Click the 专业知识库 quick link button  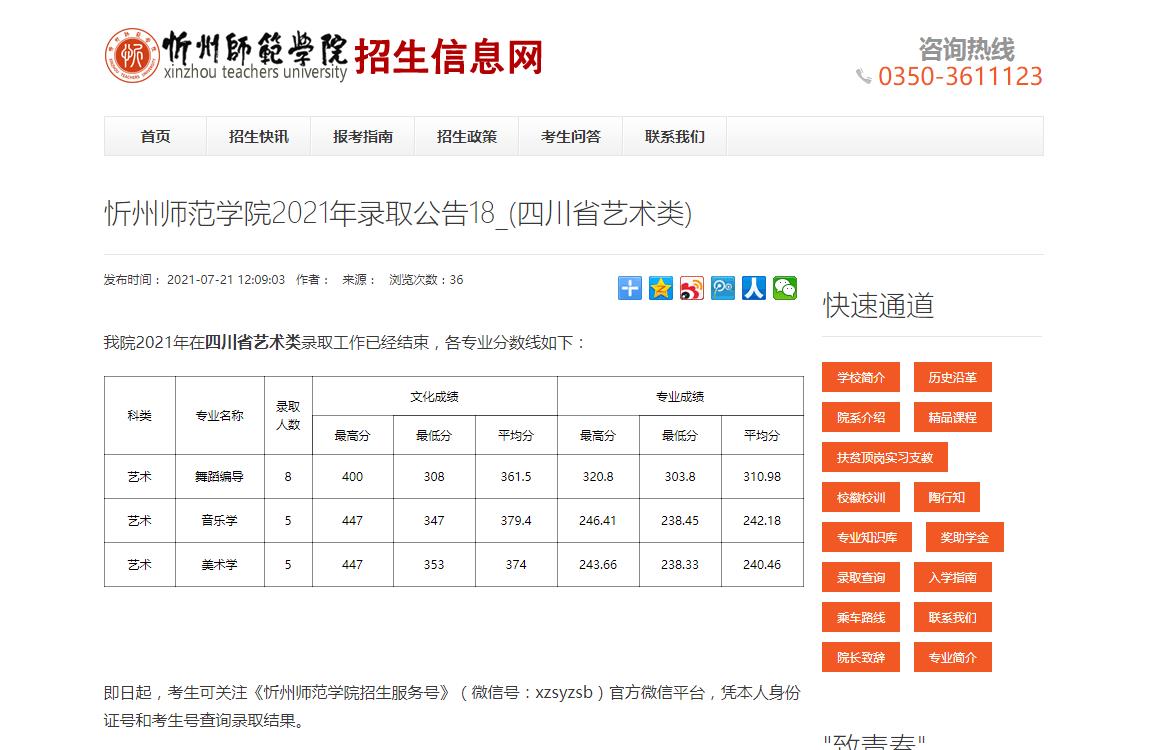pos(867,537)
